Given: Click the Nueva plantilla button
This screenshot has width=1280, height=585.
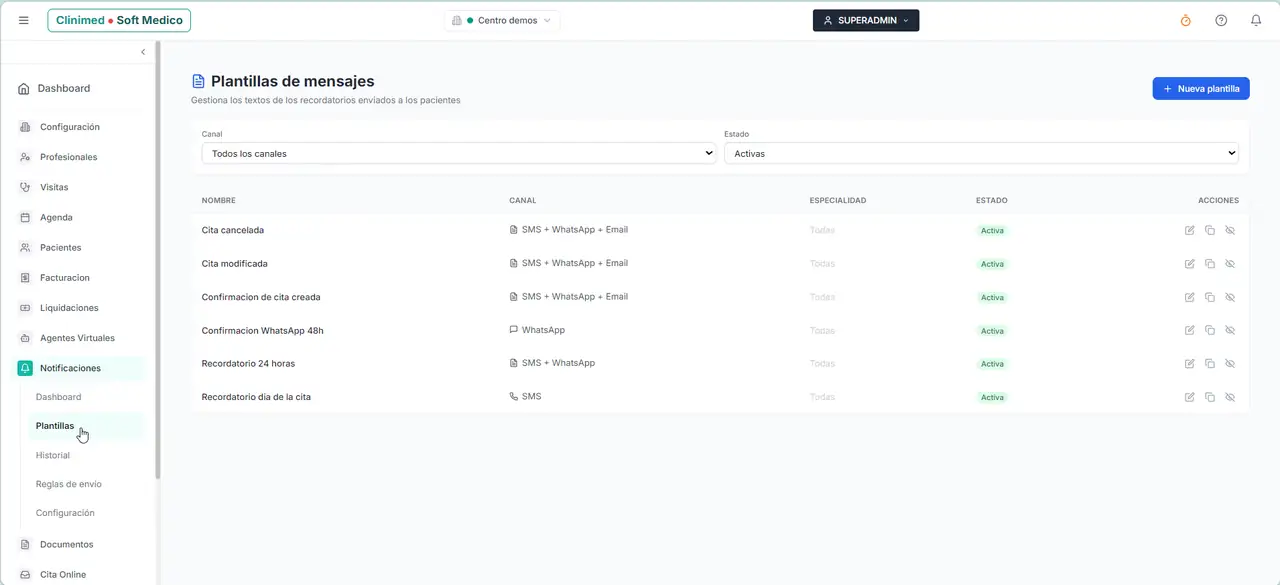Looking at the screenshot, I should tap(1201, 89).
